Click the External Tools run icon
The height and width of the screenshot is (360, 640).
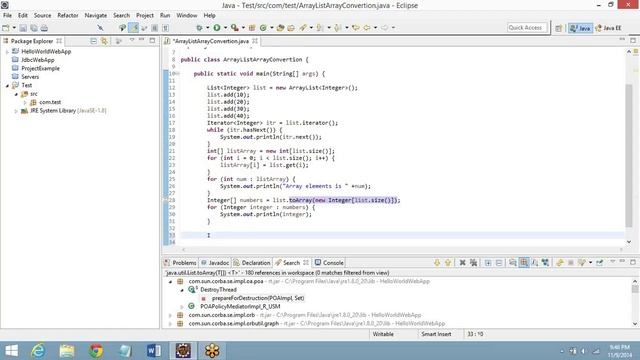coord(234,28)
